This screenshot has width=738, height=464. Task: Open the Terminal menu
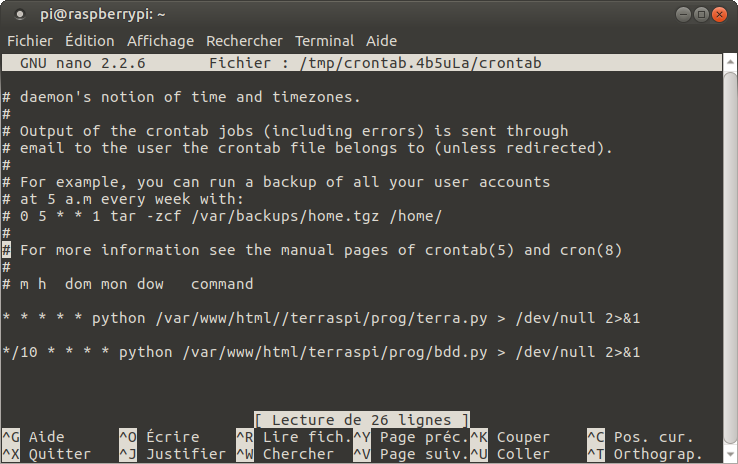tap(324, 41)
